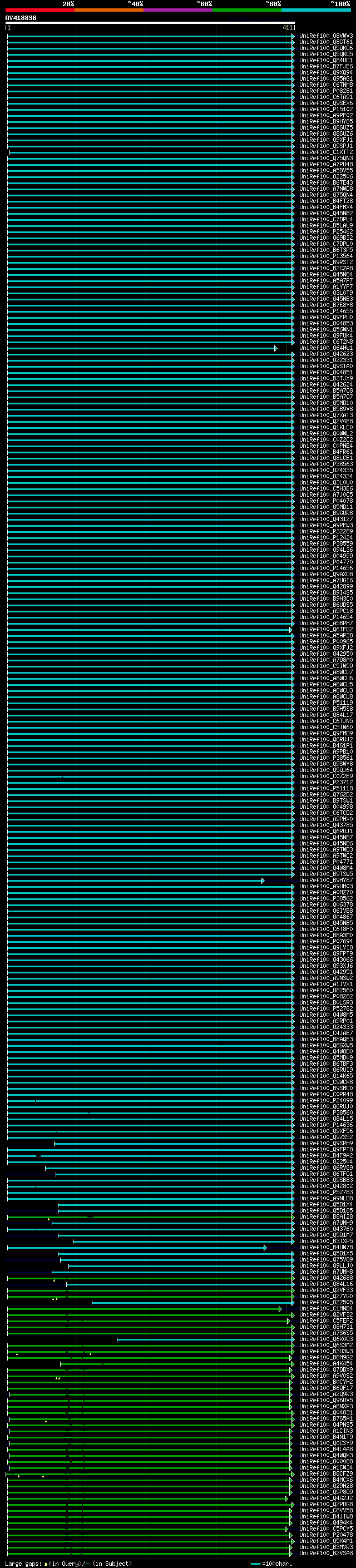This screenshot has height=1568, width=356.
Task: Select hit label UniRef100_C1KTT2
Action: click(x=326, y=152)
